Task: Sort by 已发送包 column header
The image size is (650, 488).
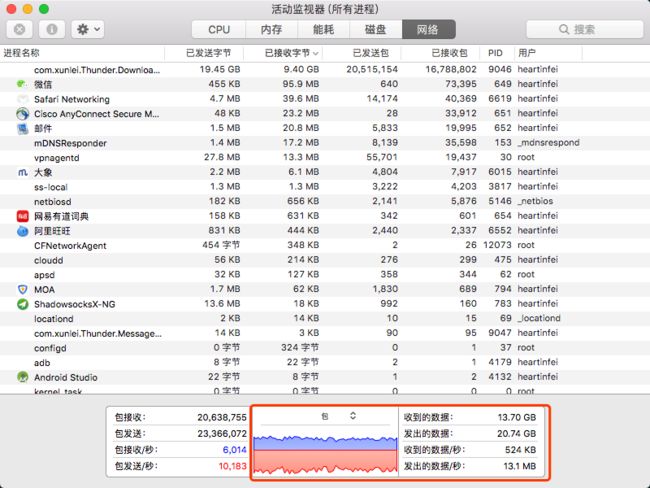Action: click(361, 53)
